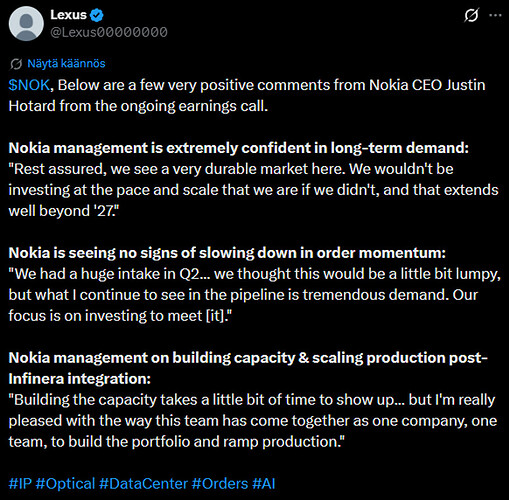509x500 pixels.
Task: Open the $NOK cashtag
Action: click(29, 85)
